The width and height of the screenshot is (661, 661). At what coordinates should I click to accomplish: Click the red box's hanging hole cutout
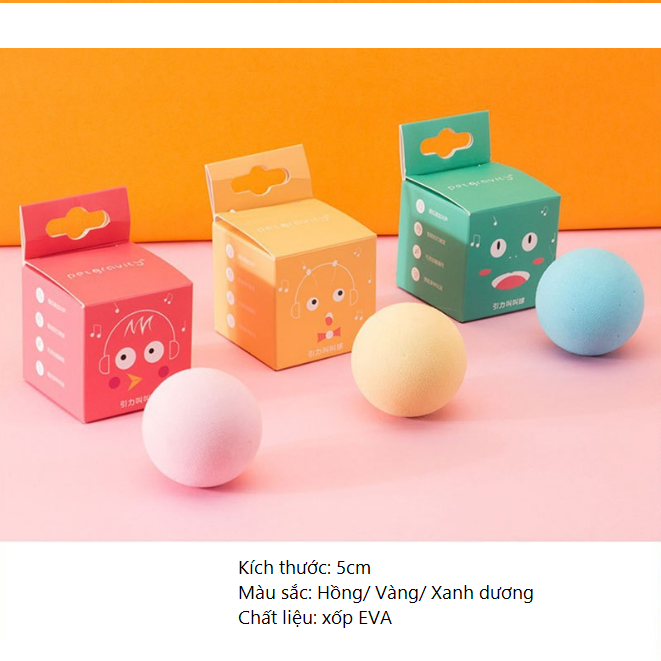78,223
